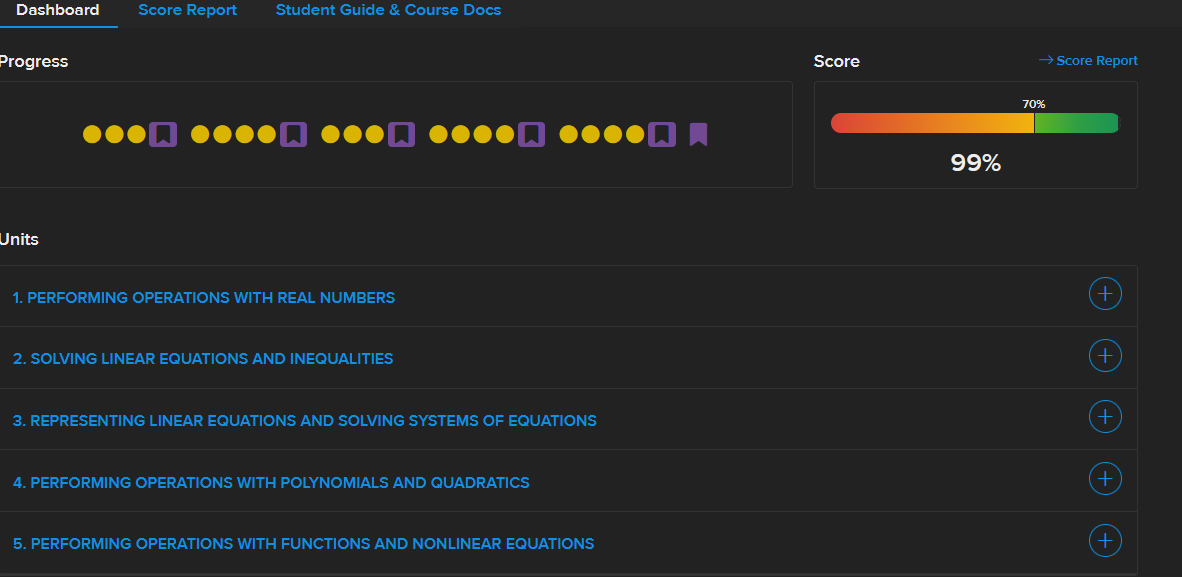Expand unit 3 Representing Linear Equations plus button
The width and height of the screenshot is (1182, 577).
coord(1105,416)
